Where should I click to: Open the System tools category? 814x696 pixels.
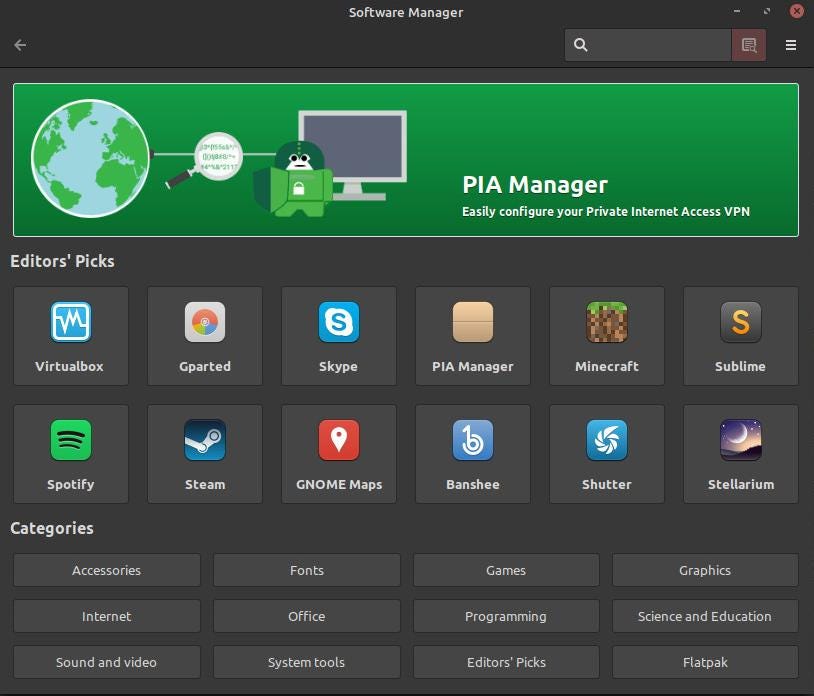point(307,662)
